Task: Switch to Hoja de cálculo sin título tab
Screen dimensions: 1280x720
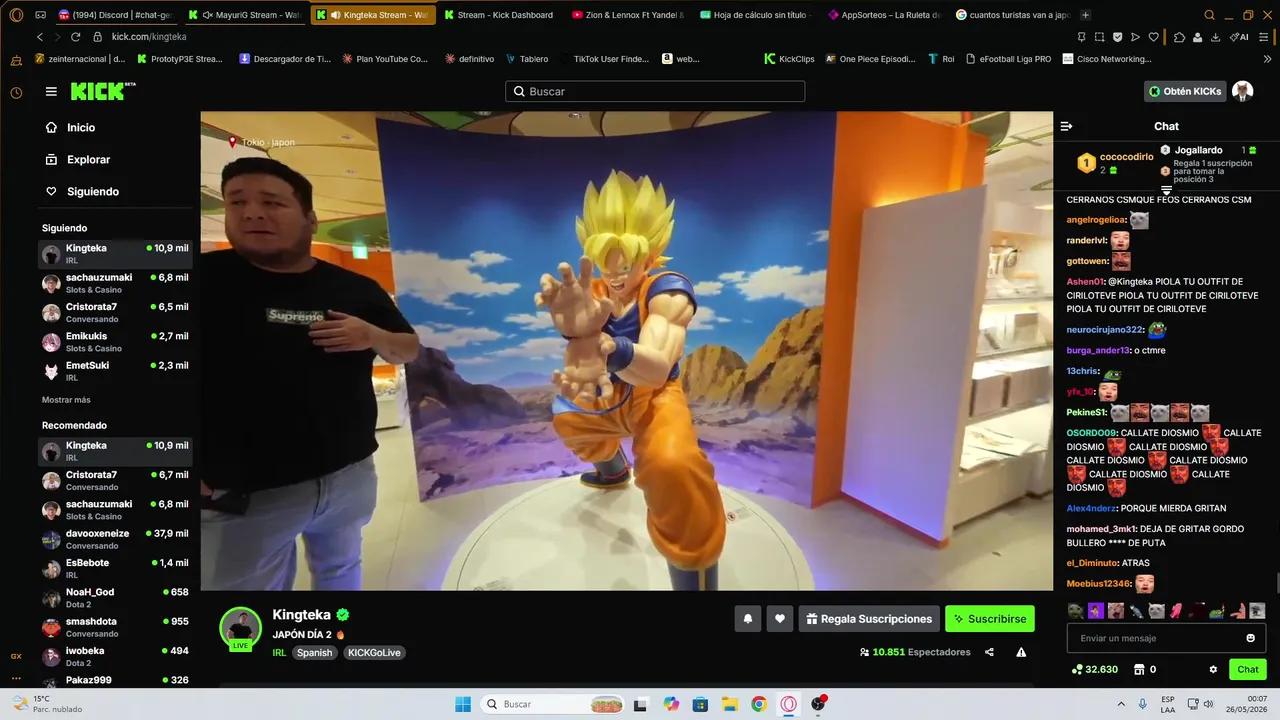Action: click(x=757, y=15)
